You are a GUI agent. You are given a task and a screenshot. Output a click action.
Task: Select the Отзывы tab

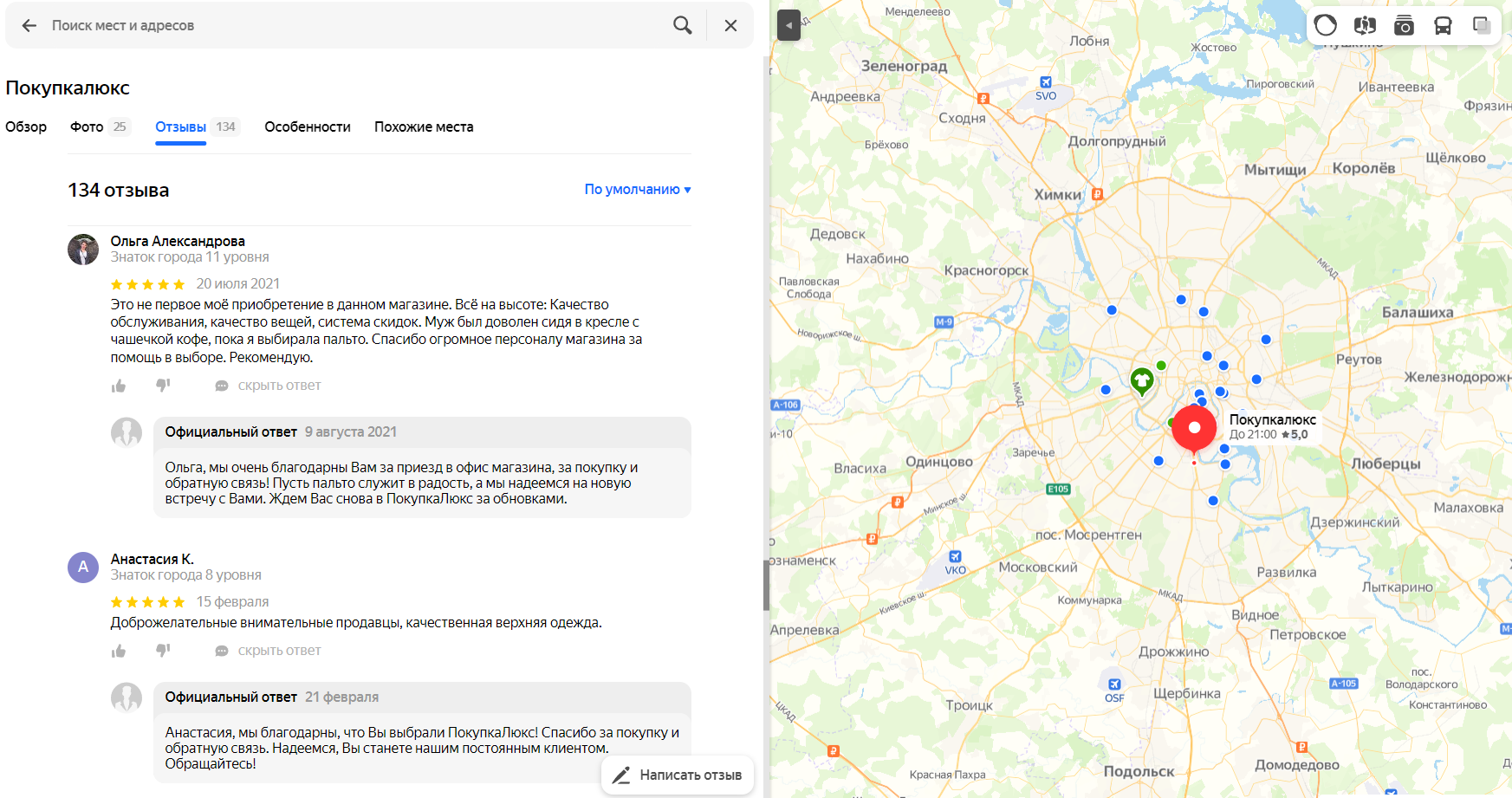pos(197,127)
